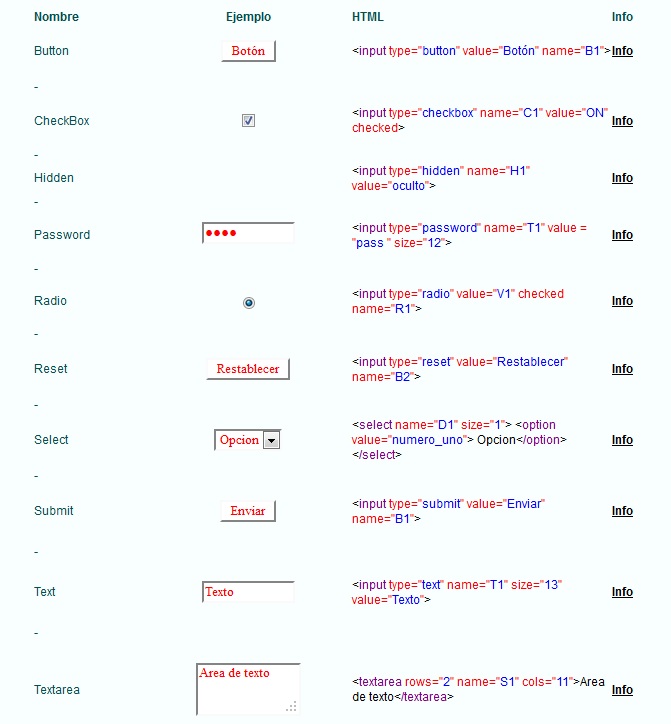
Task: Open Info link for CheckBox row
Action: pyautogui.click(x=622, y=121)
